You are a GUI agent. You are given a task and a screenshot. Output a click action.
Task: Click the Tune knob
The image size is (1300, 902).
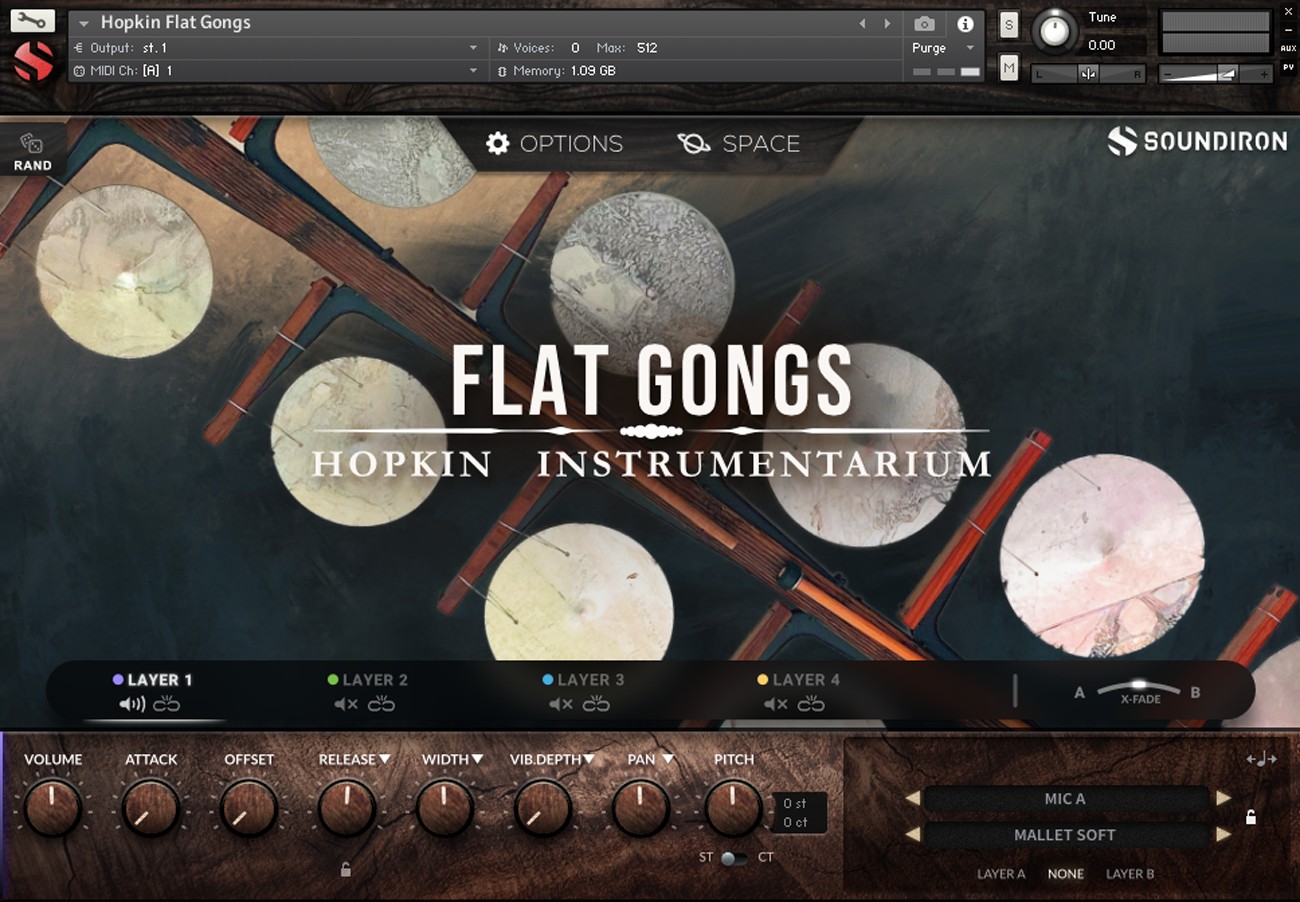[x=1054, y=30]
